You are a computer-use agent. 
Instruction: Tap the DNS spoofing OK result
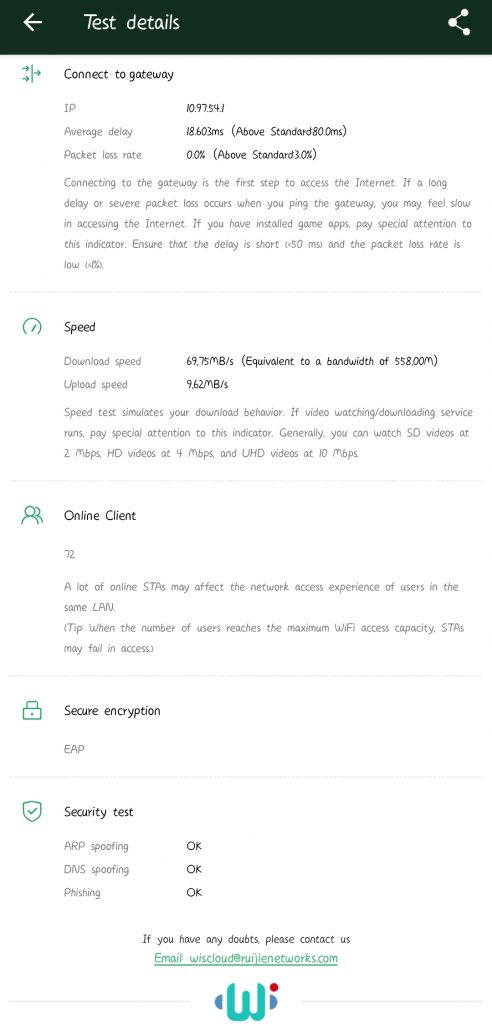[194, 869]
